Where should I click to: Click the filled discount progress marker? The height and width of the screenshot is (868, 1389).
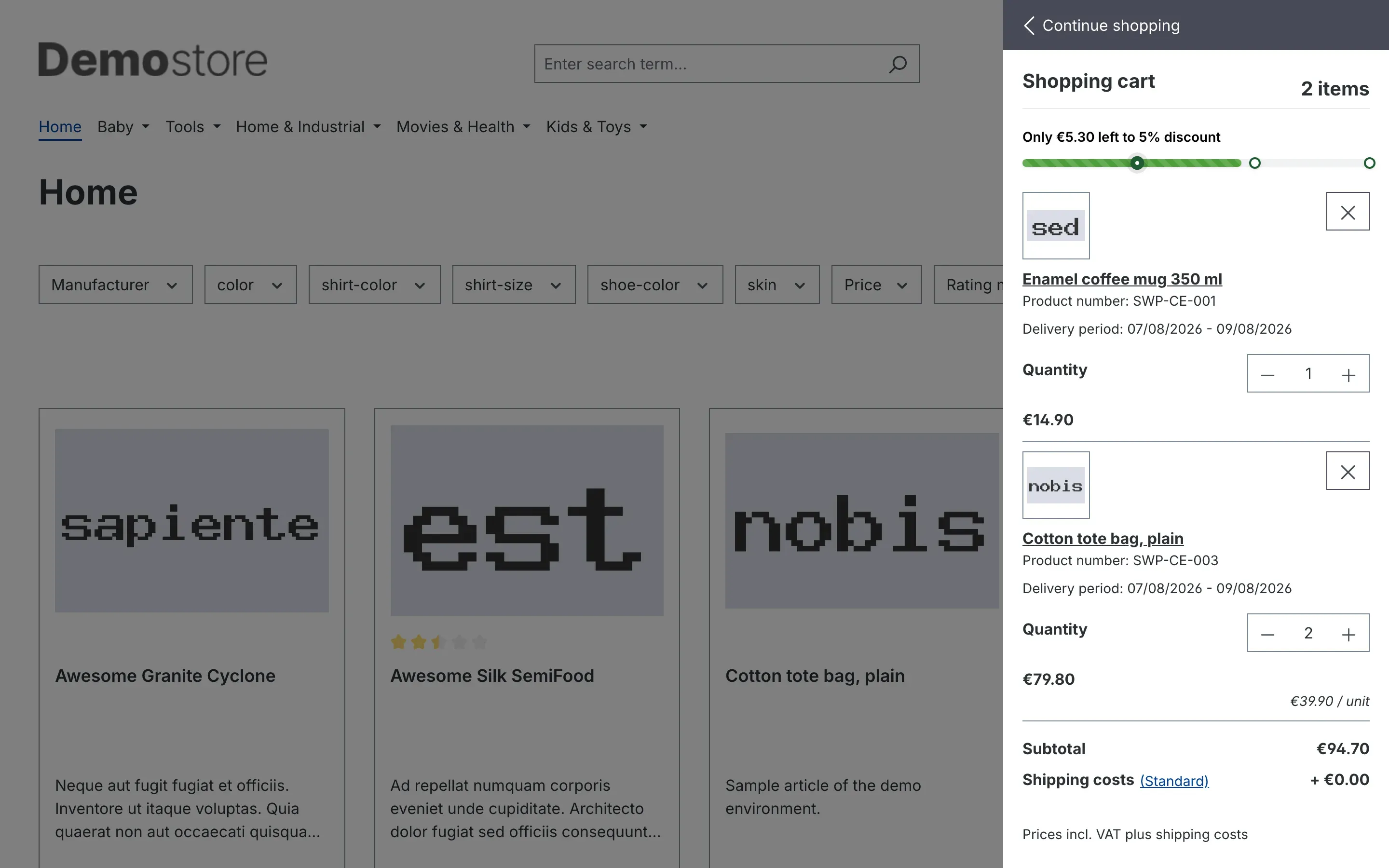click(x=1137, y=163)
